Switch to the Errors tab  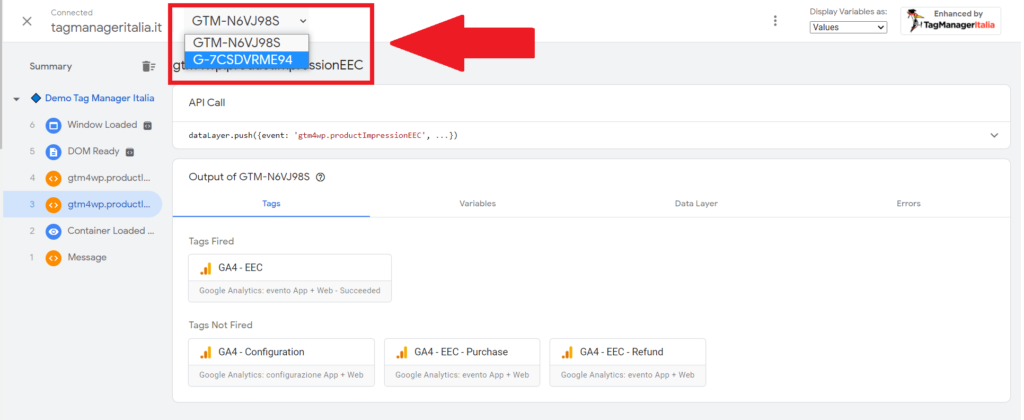pyautogui.click(x=908, y=204)
